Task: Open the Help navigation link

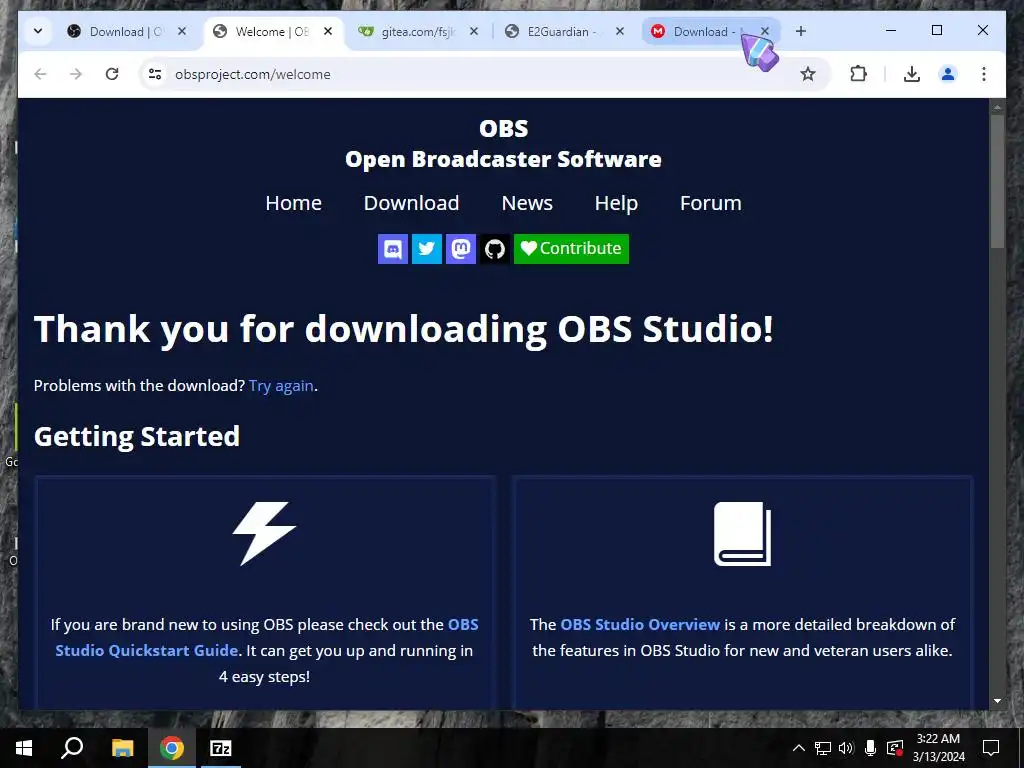Action: (616, 203)
